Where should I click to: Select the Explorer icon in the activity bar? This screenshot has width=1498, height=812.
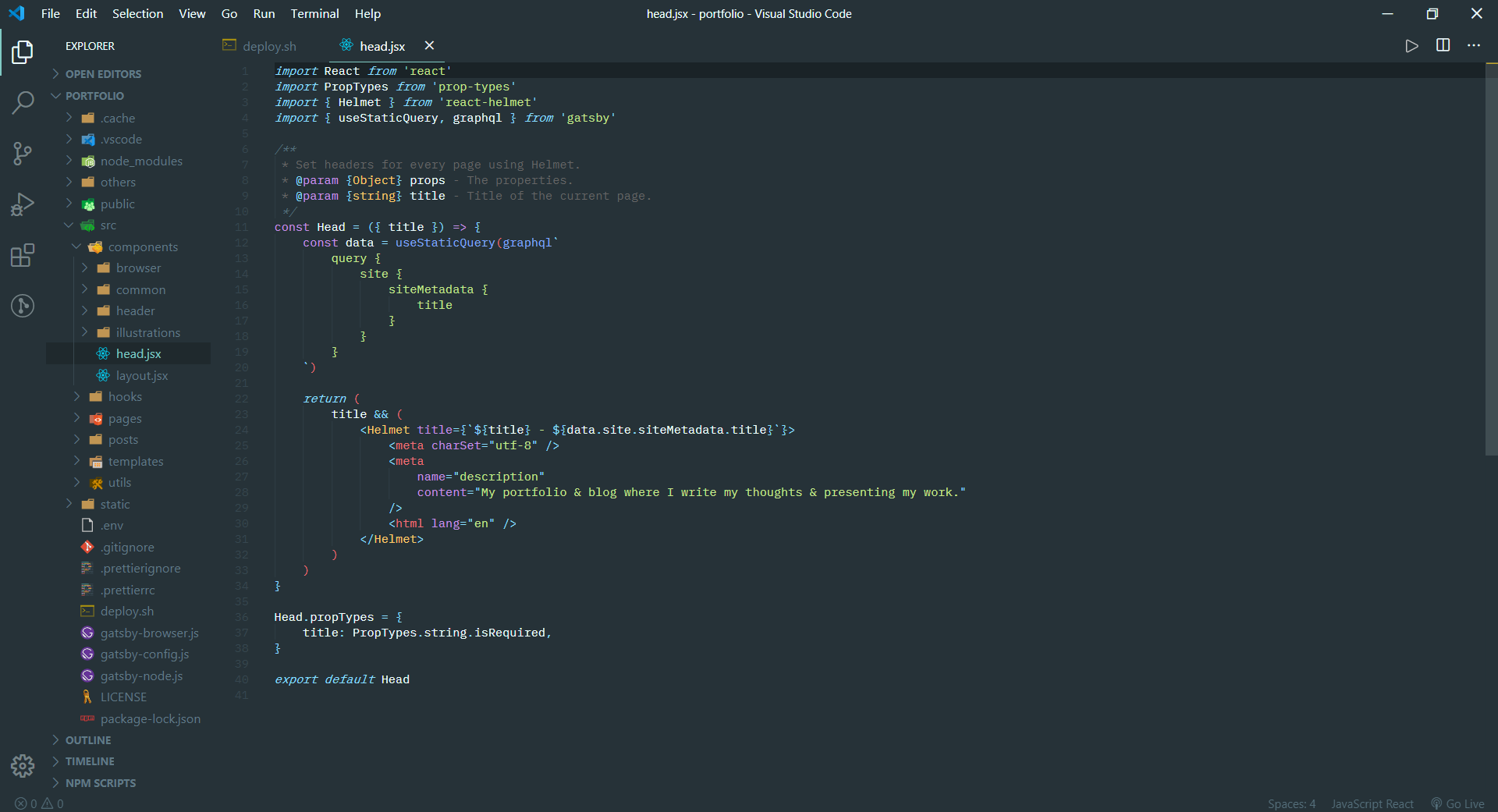pos(23,51)
